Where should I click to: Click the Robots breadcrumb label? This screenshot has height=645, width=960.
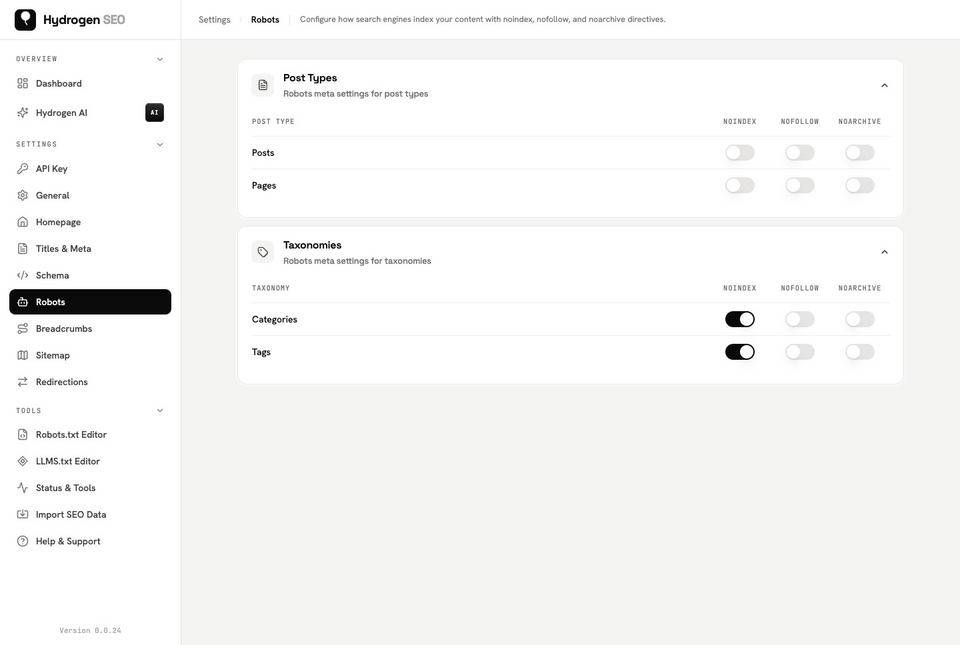[265, 20]
